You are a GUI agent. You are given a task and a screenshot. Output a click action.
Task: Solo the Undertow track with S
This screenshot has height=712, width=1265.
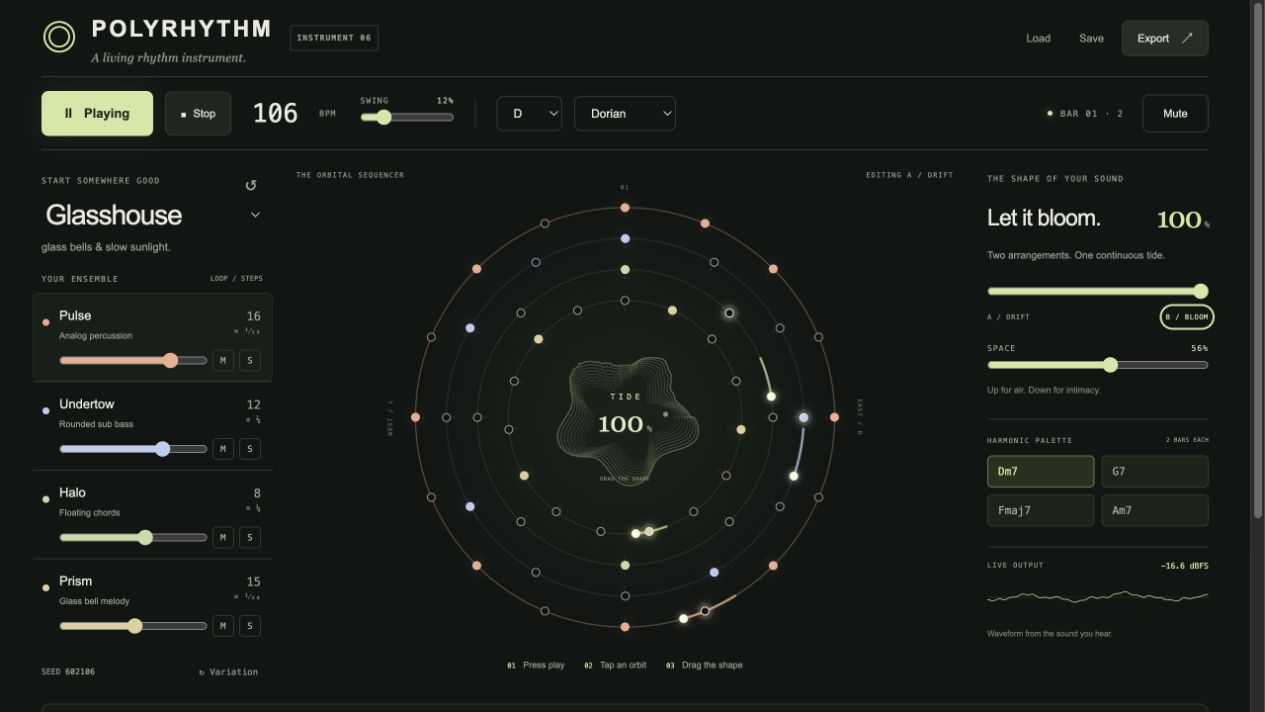250,449
